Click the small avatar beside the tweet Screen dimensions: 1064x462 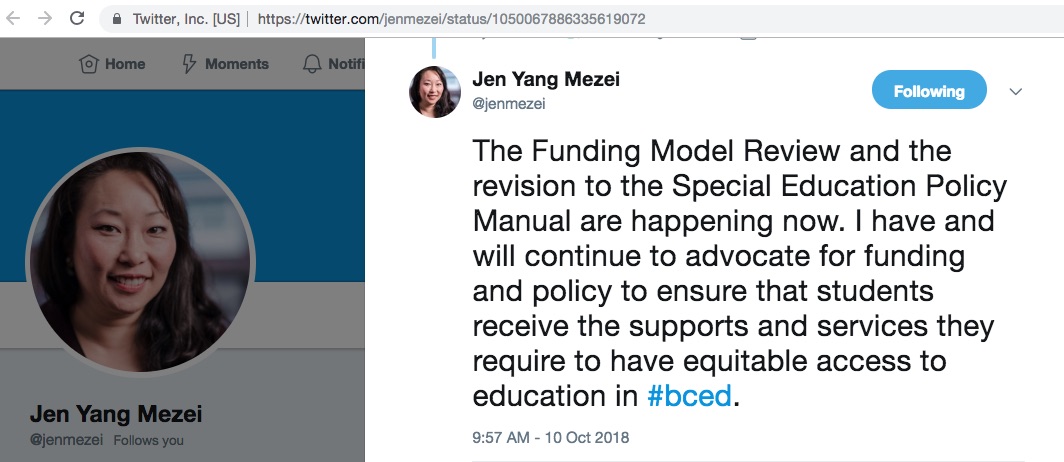click(435, 92)
